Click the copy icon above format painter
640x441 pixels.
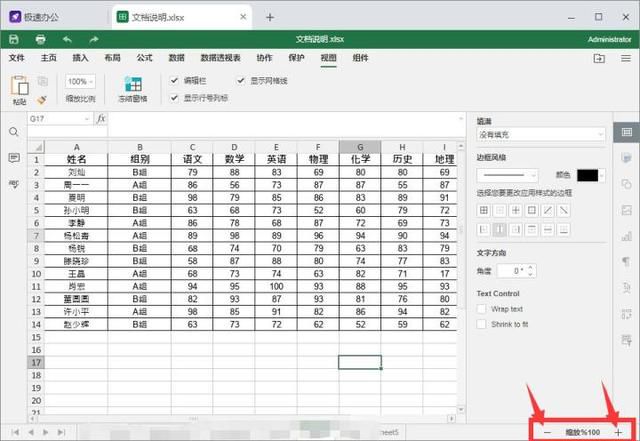pyautogui.click(x=42, y=81)
